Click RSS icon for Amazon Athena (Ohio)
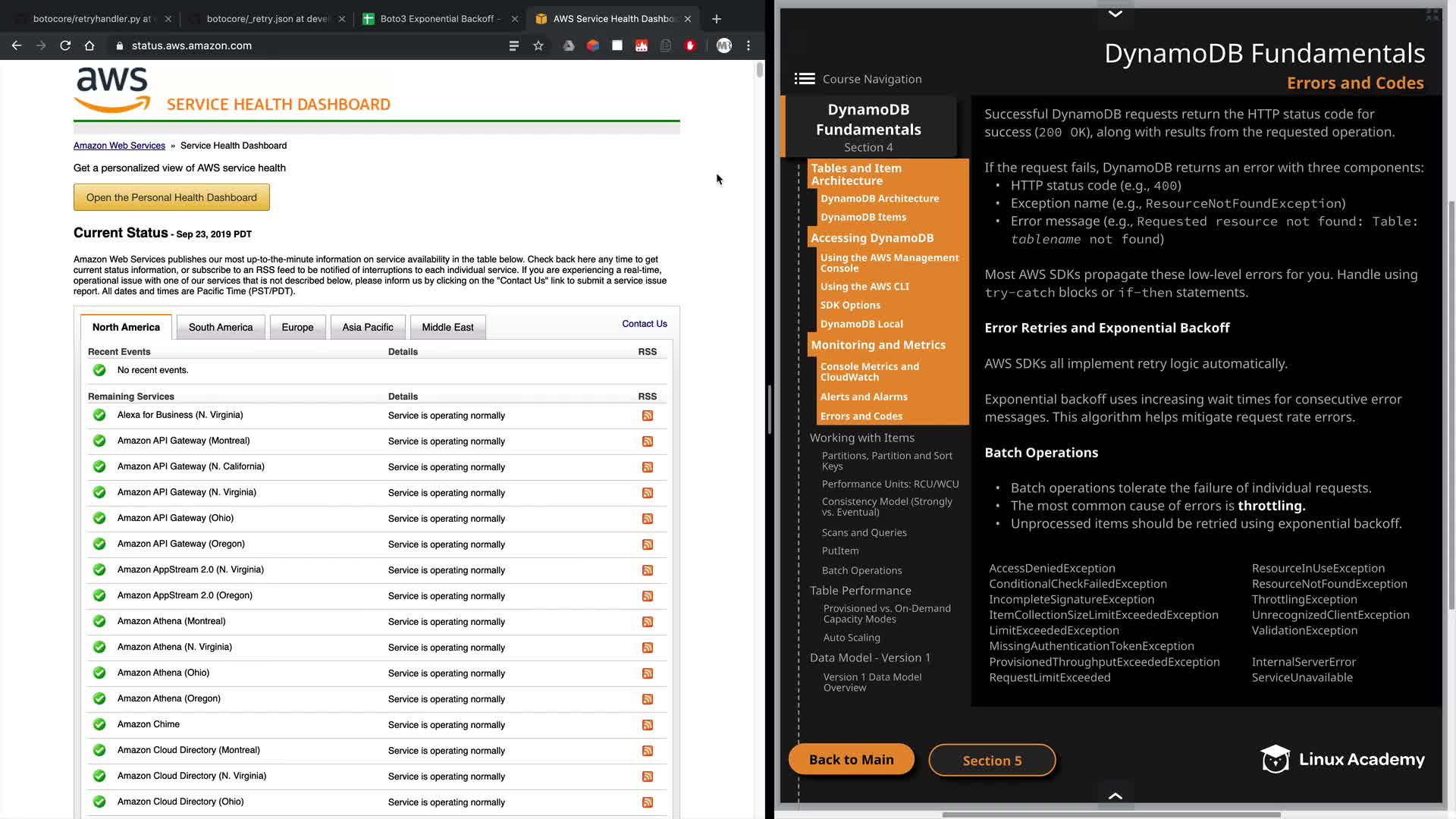Screen dimensions: 1456x819 pos(648,673)
